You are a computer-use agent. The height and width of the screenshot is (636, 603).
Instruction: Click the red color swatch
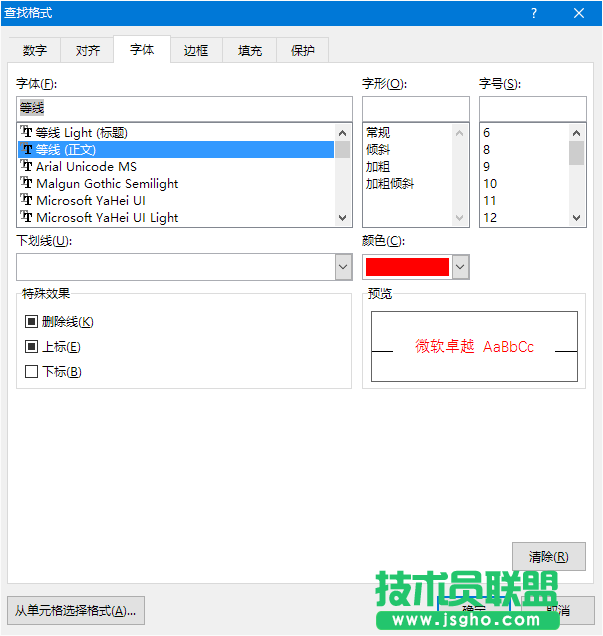407,266
